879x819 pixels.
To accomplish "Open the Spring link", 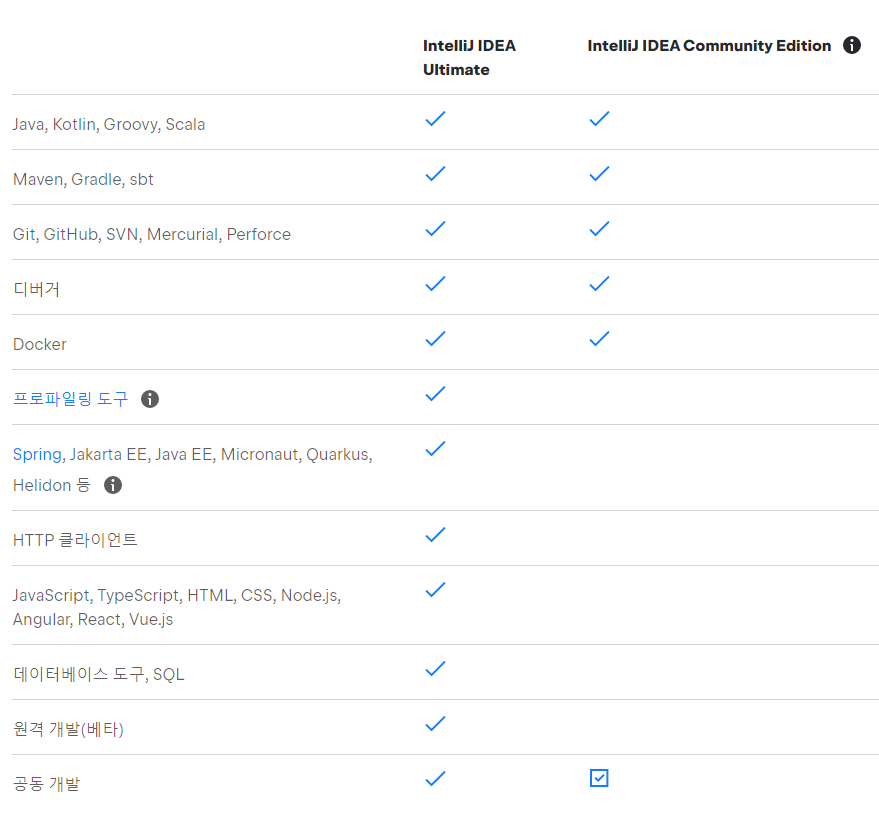I will point(37,454).
